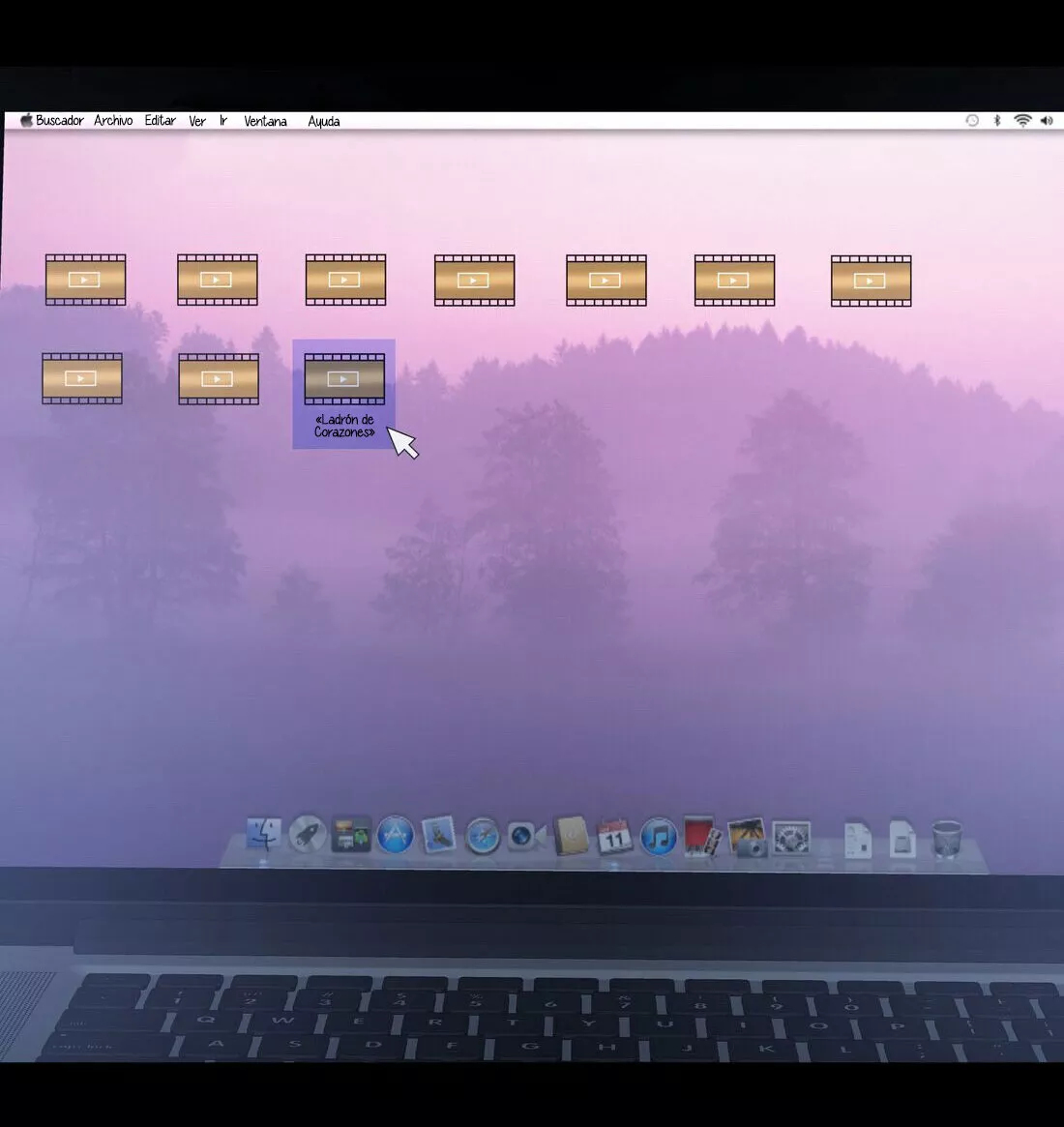Click the Bluetooth menu bar icon
This screenshot has height=1127, width=1064.
pos(997,121)
